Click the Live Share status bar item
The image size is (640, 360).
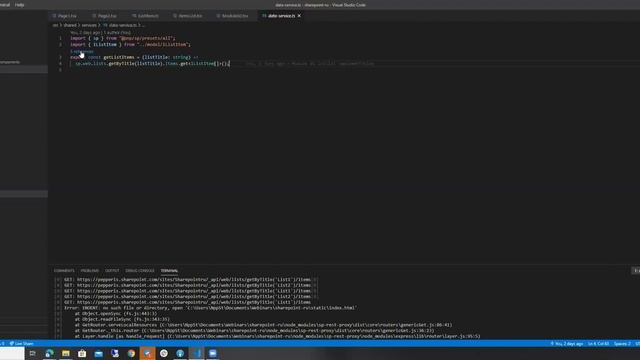click(22, 344)
